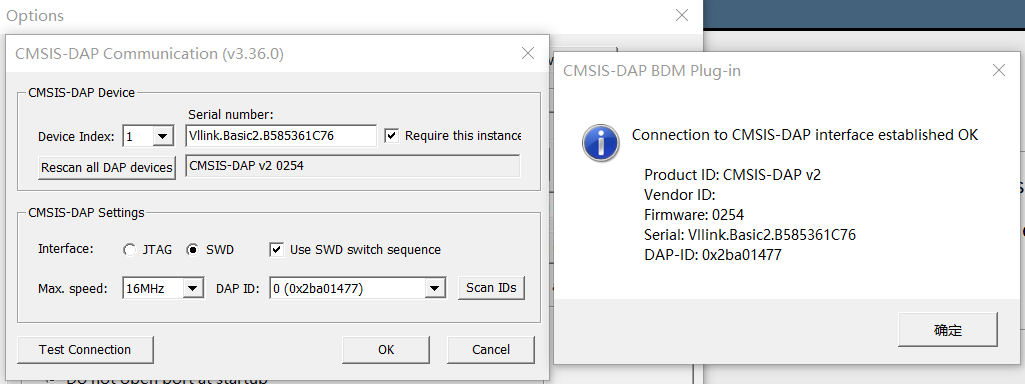Click the CMSIS-DAP v2 0254 read-only field
Image resolution: width=1025 pixels, height=384 pixels.
[x=353, y=166]
